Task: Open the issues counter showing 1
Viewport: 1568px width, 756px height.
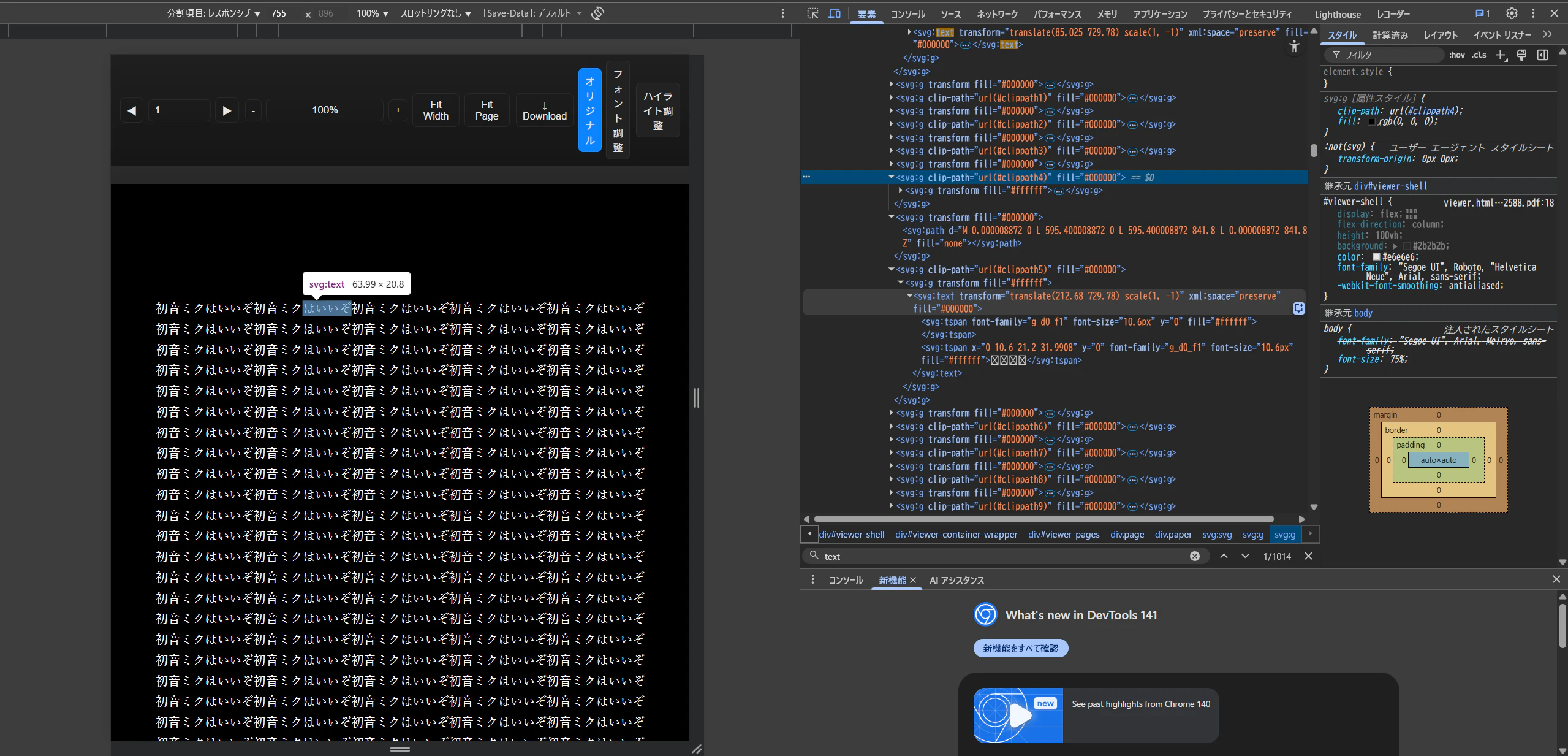Action: (1482, 13)
